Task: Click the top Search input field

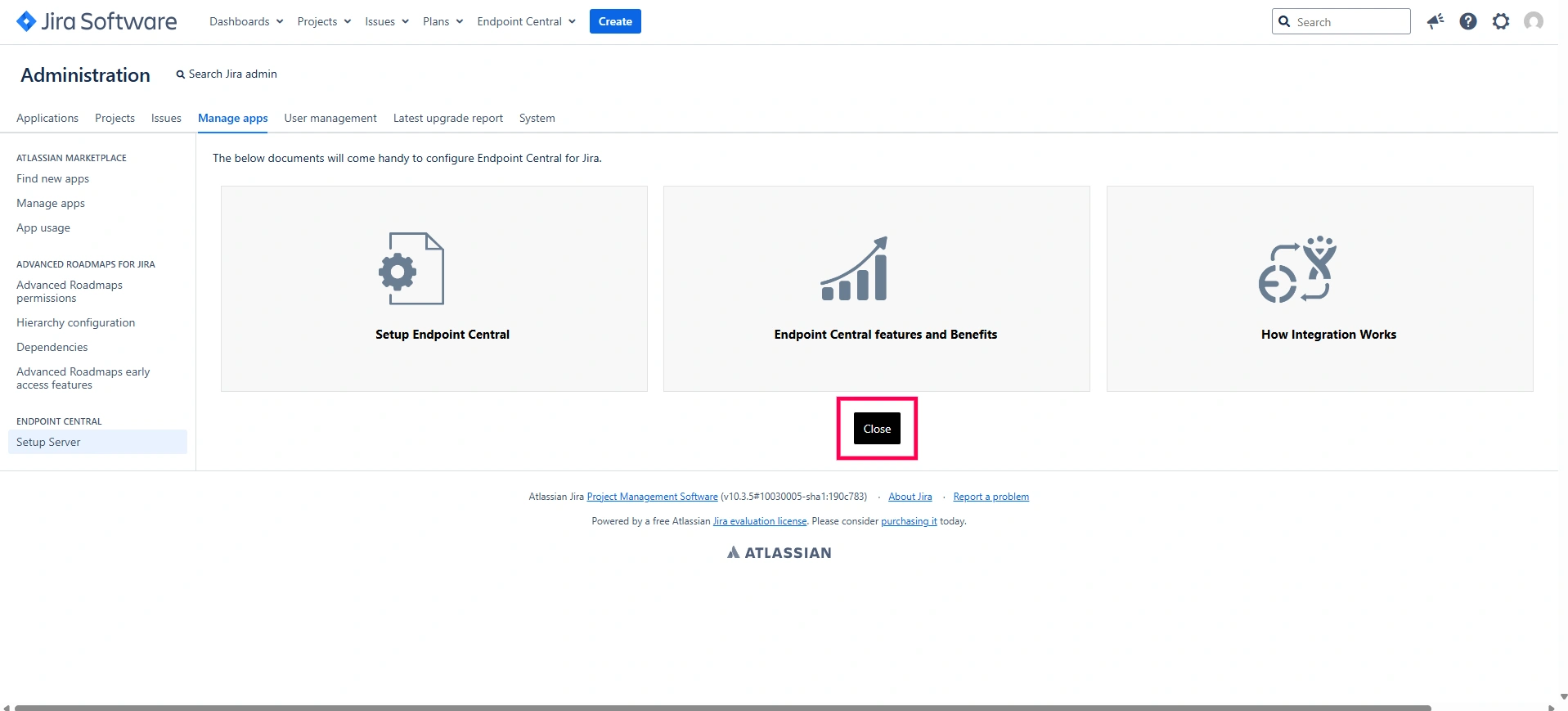Action: click(x=1341, y=21)
